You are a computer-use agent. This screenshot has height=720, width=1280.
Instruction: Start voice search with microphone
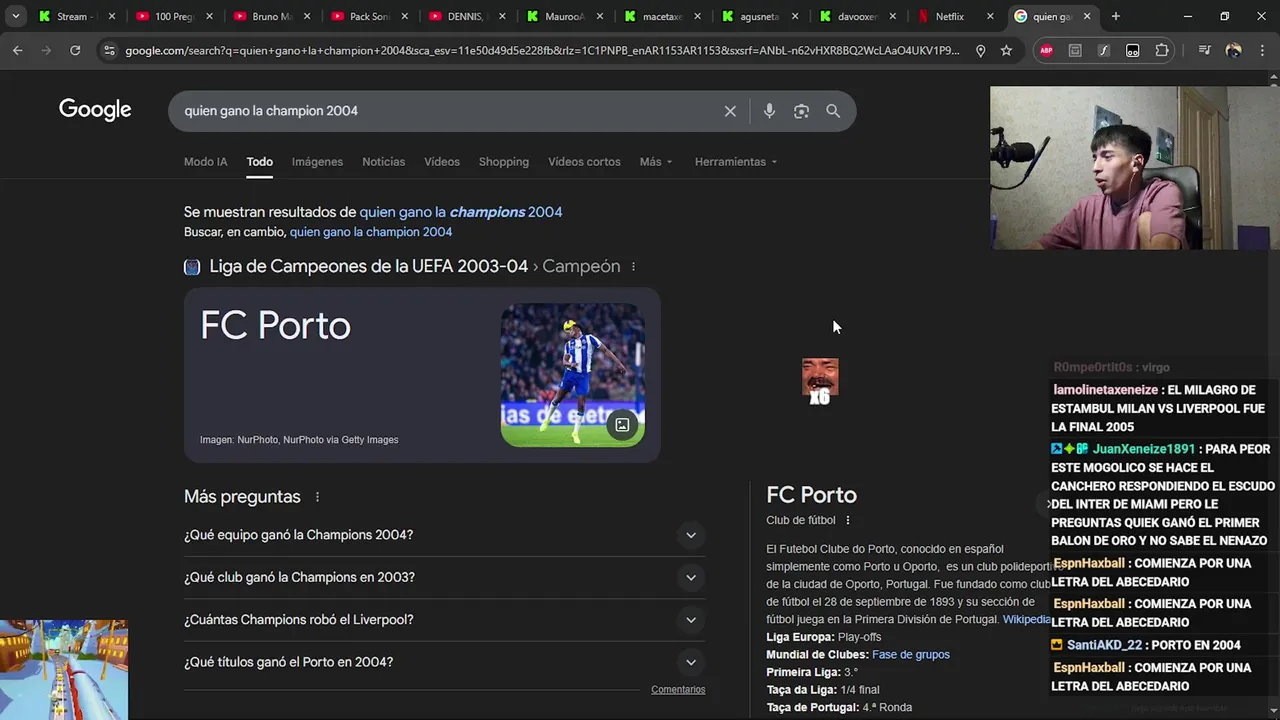coord(769,111)
